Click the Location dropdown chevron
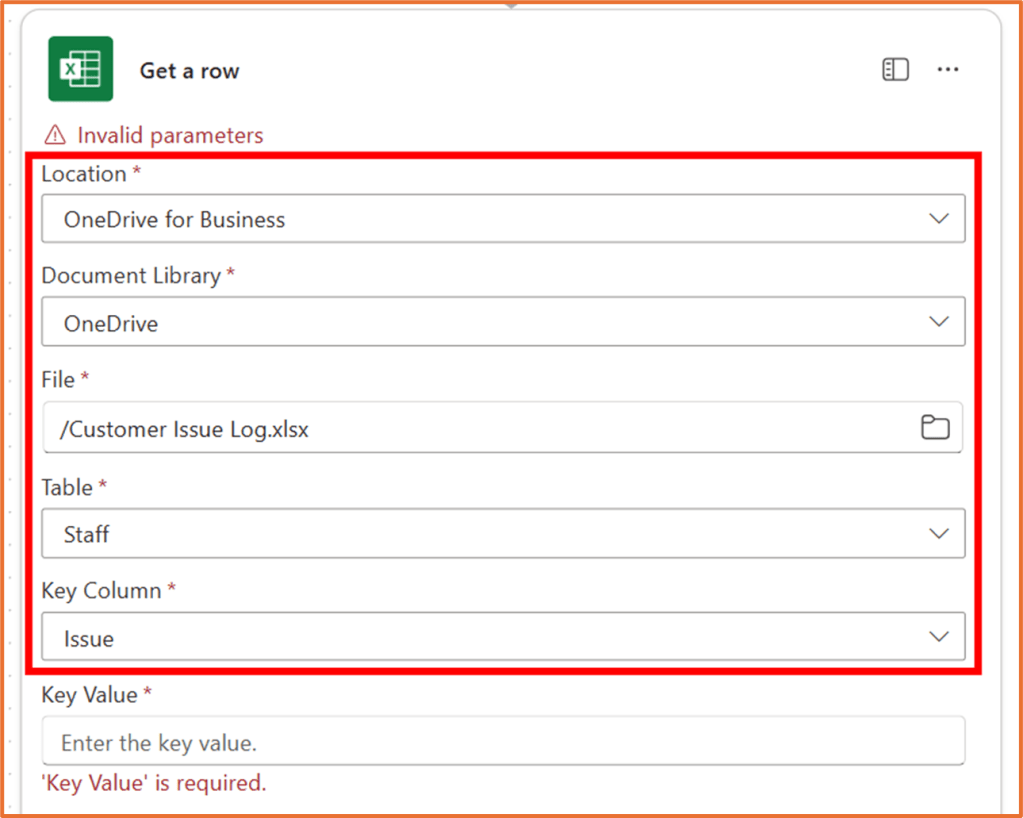The image size is (1023, 818). coord(938,218)
